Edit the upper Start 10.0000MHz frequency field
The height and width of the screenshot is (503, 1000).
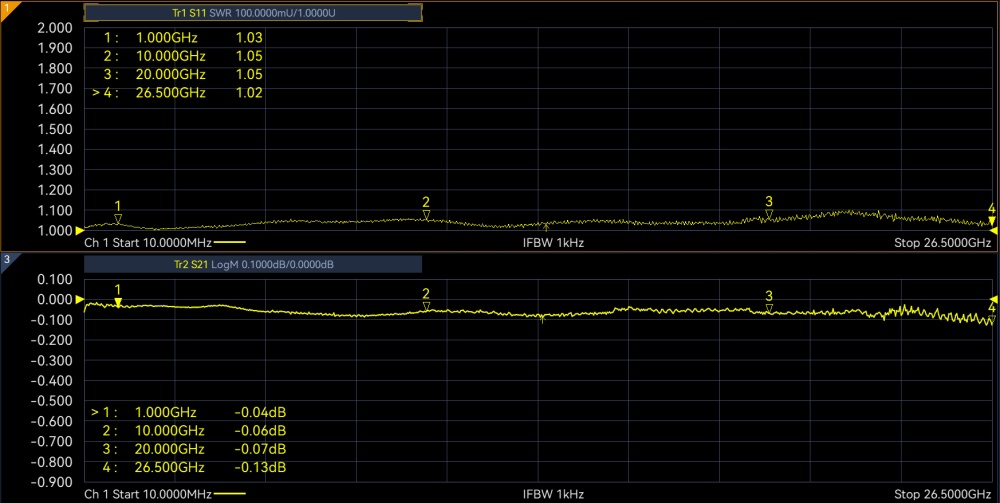[148, 242]
